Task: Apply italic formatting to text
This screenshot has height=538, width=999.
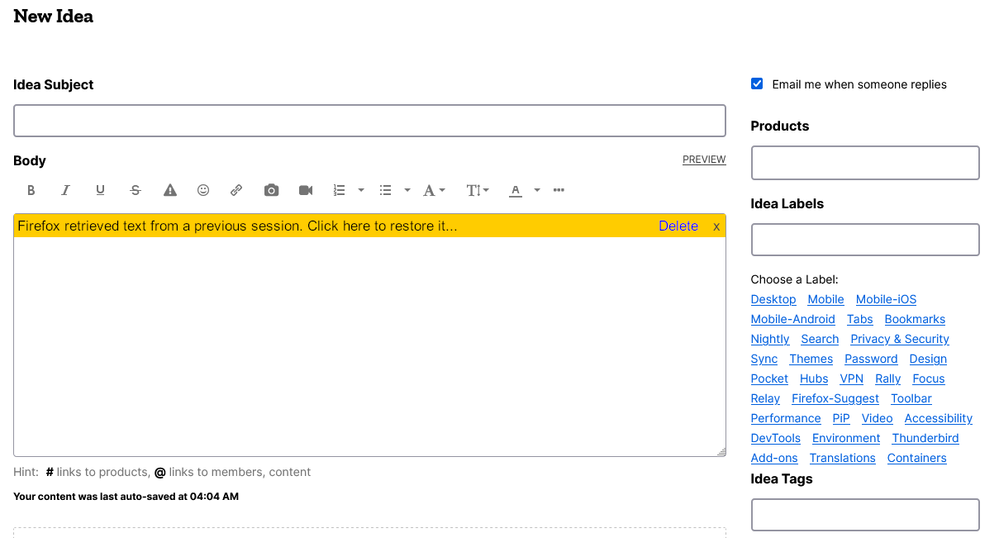Action: pyautogui.click(x=66, y=190)
